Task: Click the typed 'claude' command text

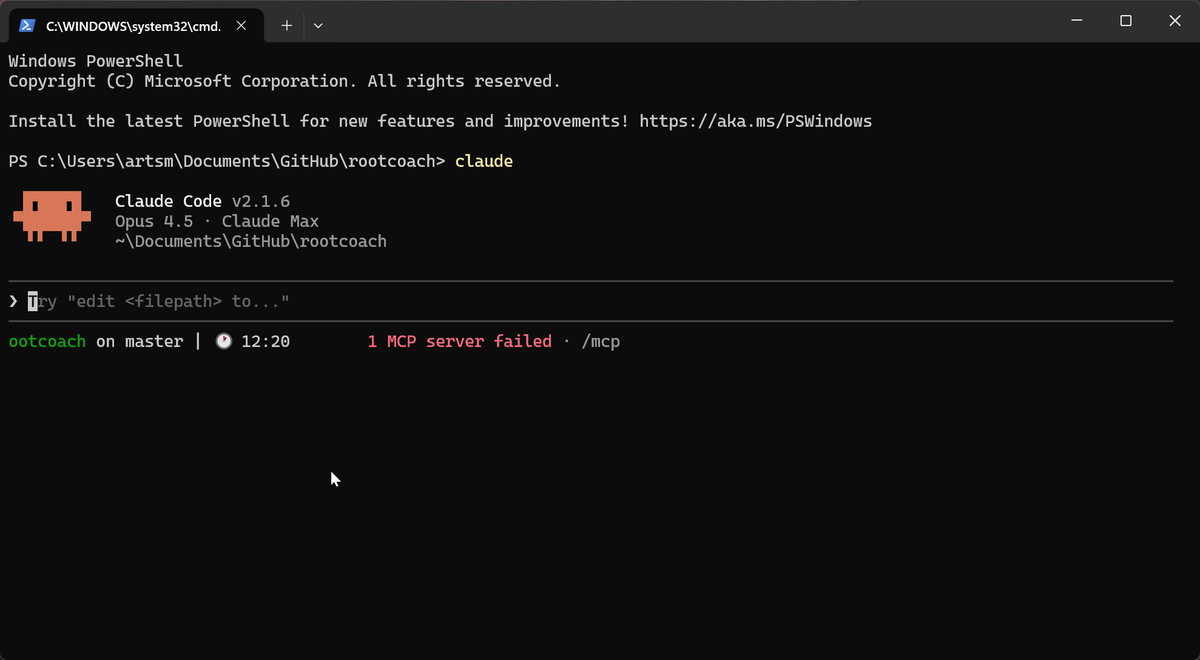Action: coord(484,161)
